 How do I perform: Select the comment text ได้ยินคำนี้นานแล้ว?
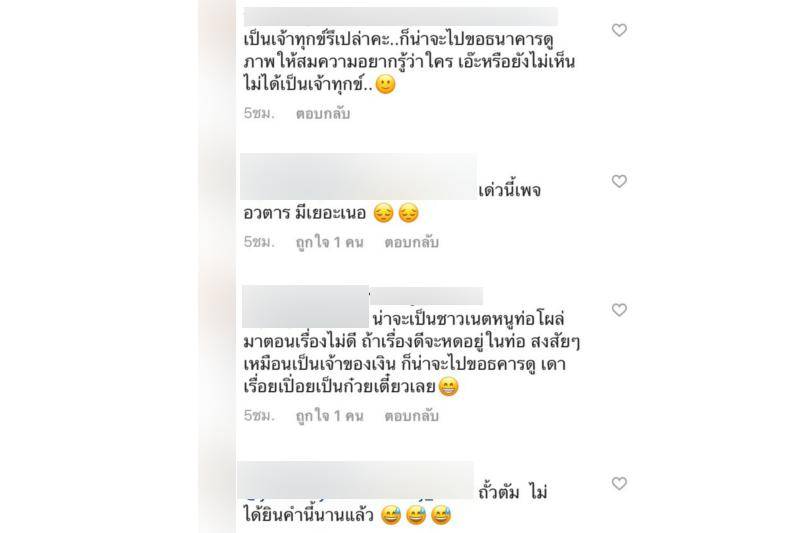click(347, 515)
